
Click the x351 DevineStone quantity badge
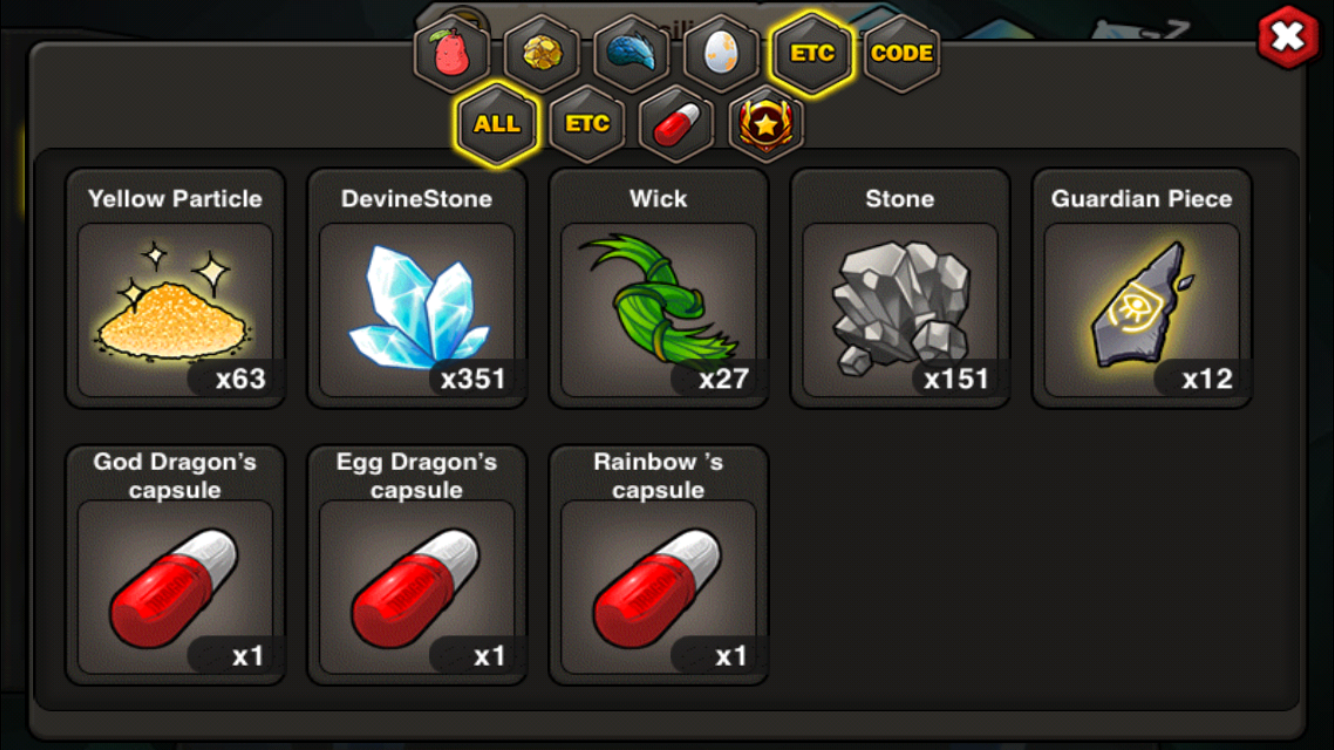tap(474, 378)
